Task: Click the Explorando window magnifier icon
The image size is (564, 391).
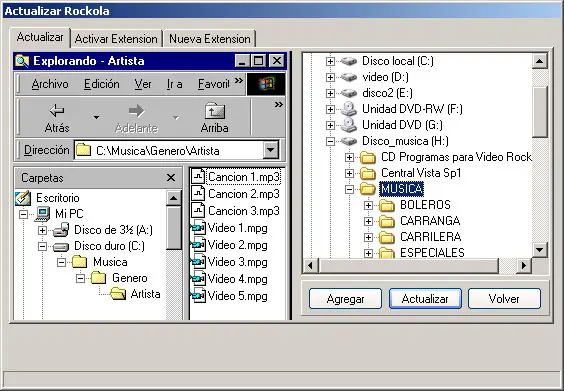Action: tap(22, 61)
